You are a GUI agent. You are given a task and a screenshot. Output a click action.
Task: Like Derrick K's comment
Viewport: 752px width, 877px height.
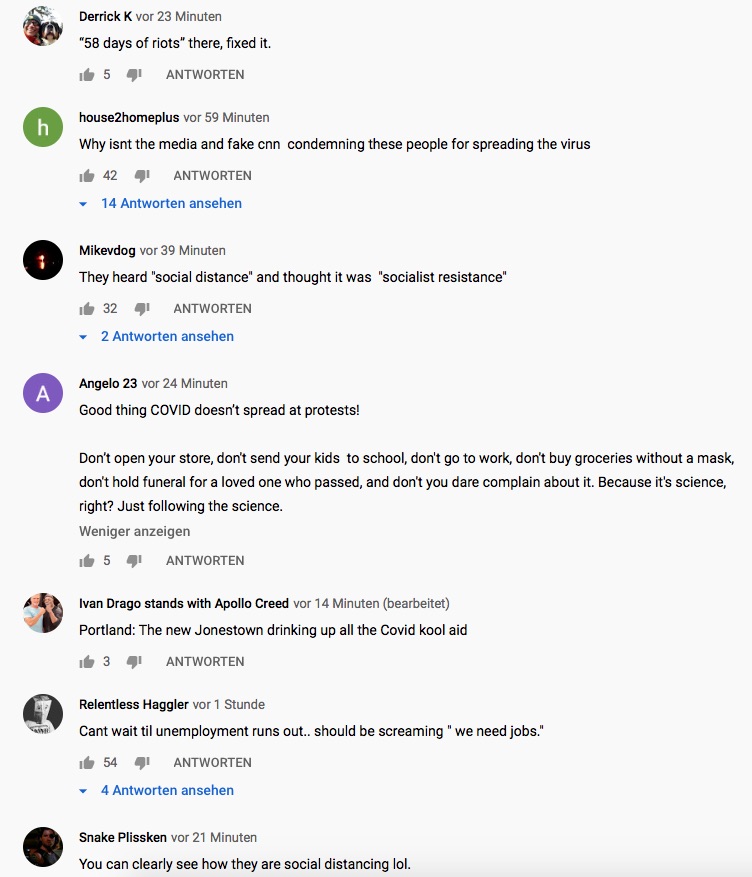coord(87,75)
